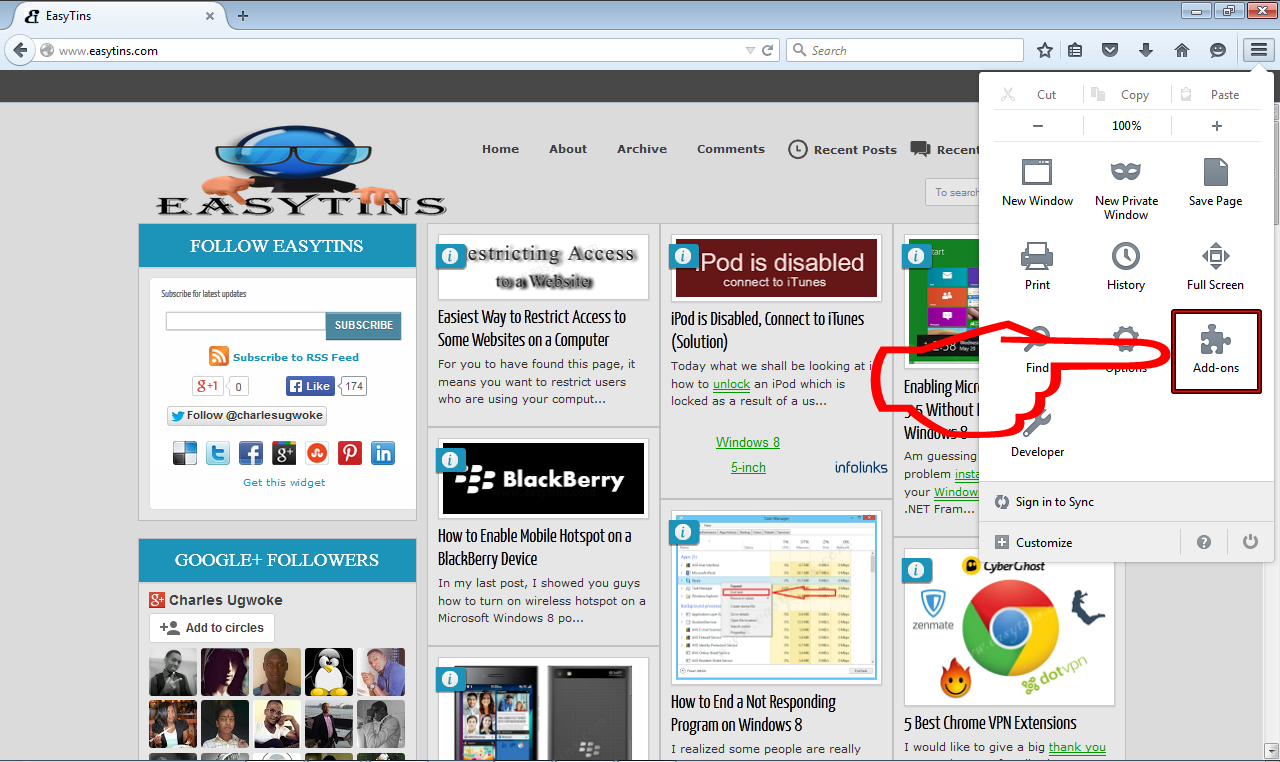Open the Archive navigation link
Viewport: 1280px width, 762px height.
(642, 149)
